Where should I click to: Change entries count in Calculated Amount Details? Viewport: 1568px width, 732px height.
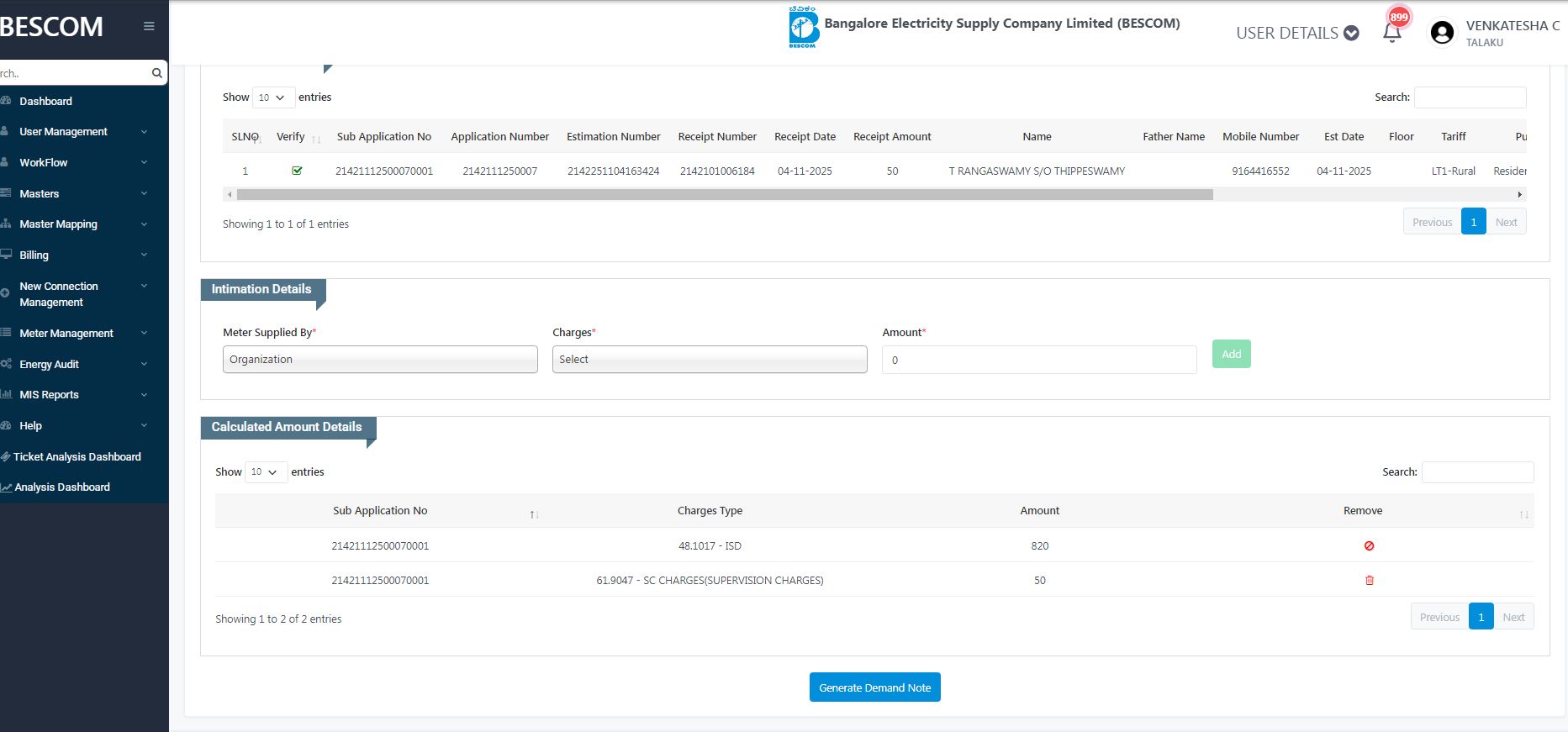(265, 471)
